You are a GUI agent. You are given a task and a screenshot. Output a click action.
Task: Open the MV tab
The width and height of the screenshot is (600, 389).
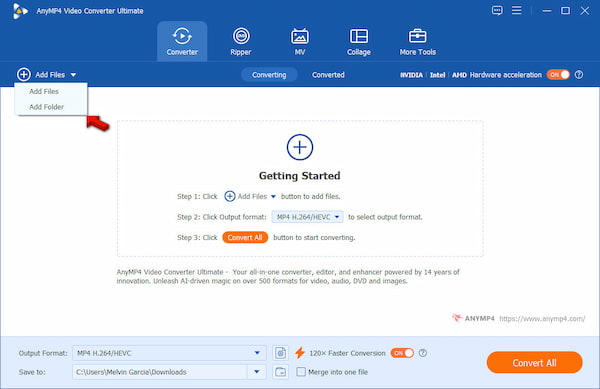click(300, 41)
